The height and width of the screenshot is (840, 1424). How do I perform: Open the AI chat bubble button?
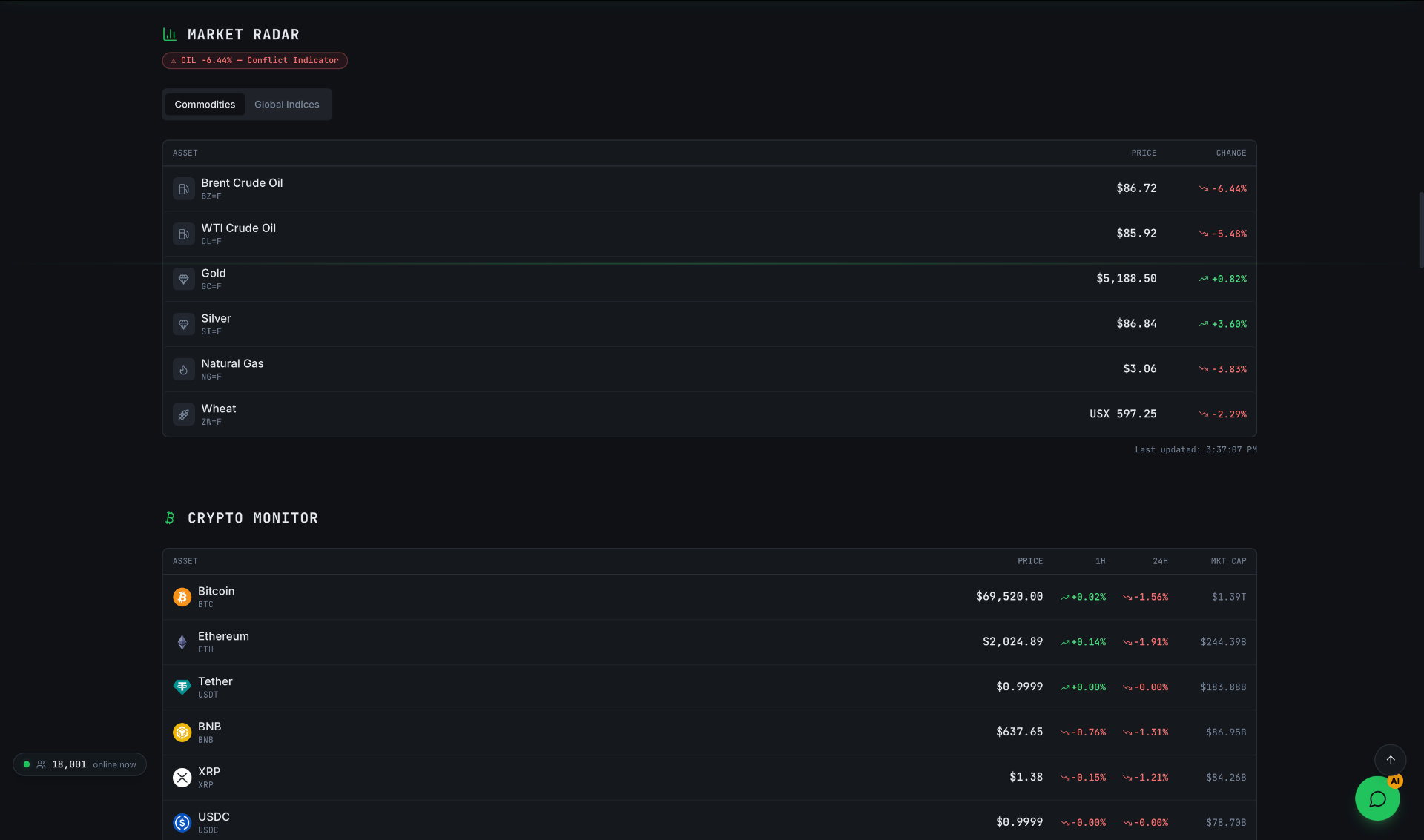click(x=1377, y=798)
